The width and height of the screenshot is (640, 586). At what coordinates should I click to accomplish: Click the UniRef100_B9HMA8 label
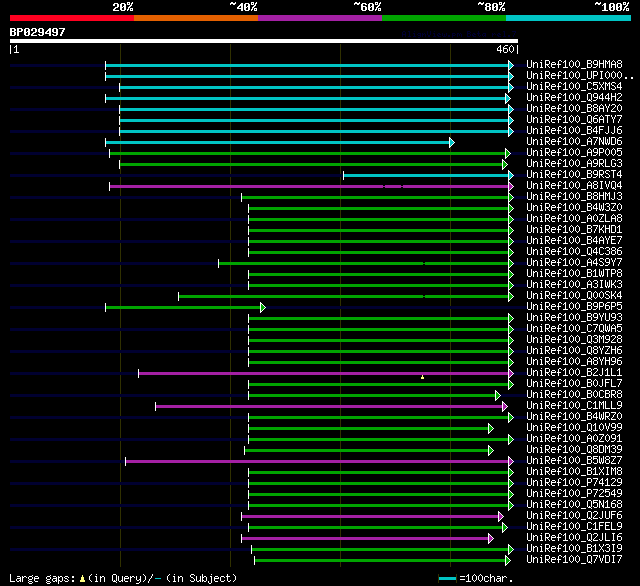pos(574,64)
